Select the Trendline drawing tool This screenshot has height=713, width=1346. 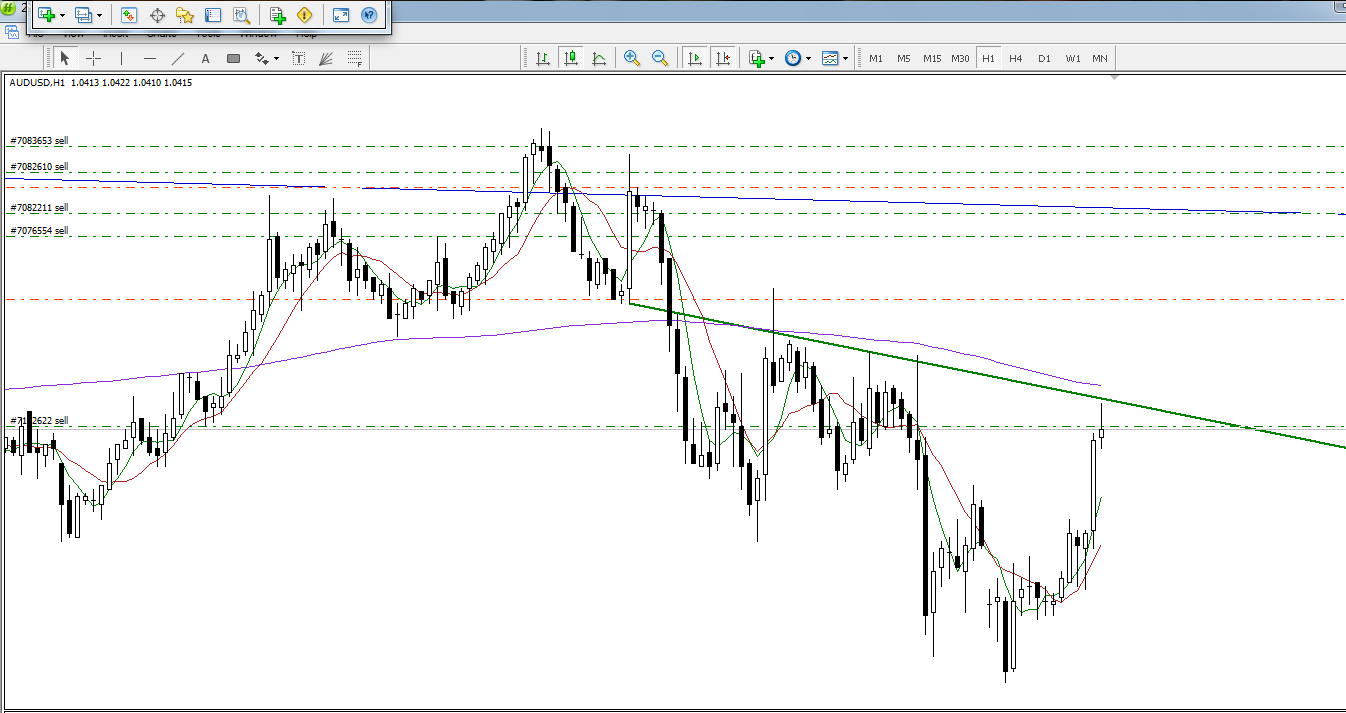coord(178,58)
